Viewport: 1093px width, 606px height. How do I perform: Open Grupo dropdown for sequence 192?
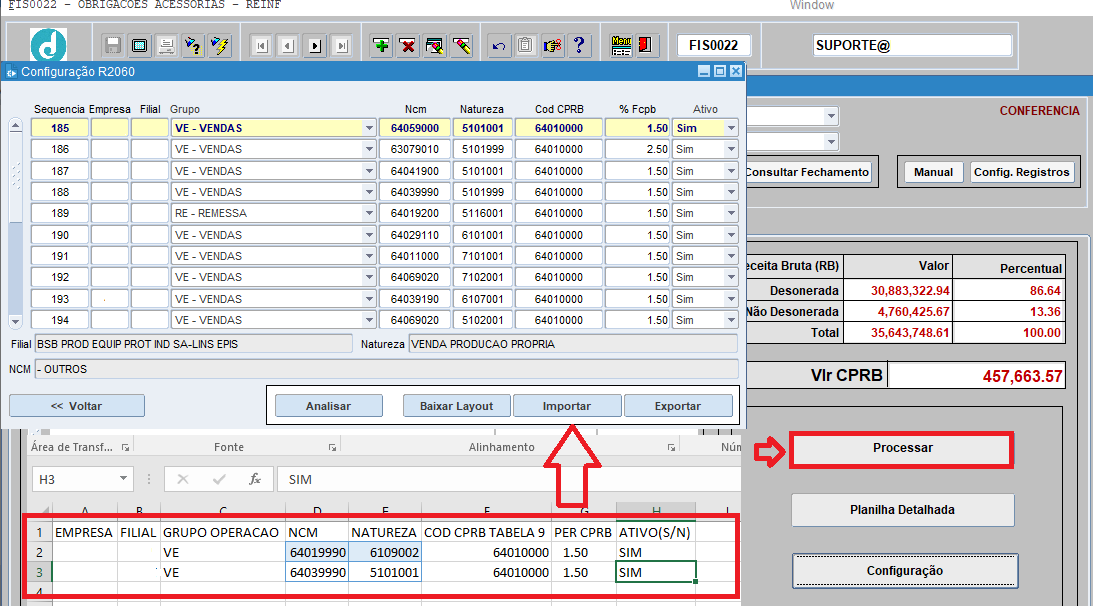369,278
